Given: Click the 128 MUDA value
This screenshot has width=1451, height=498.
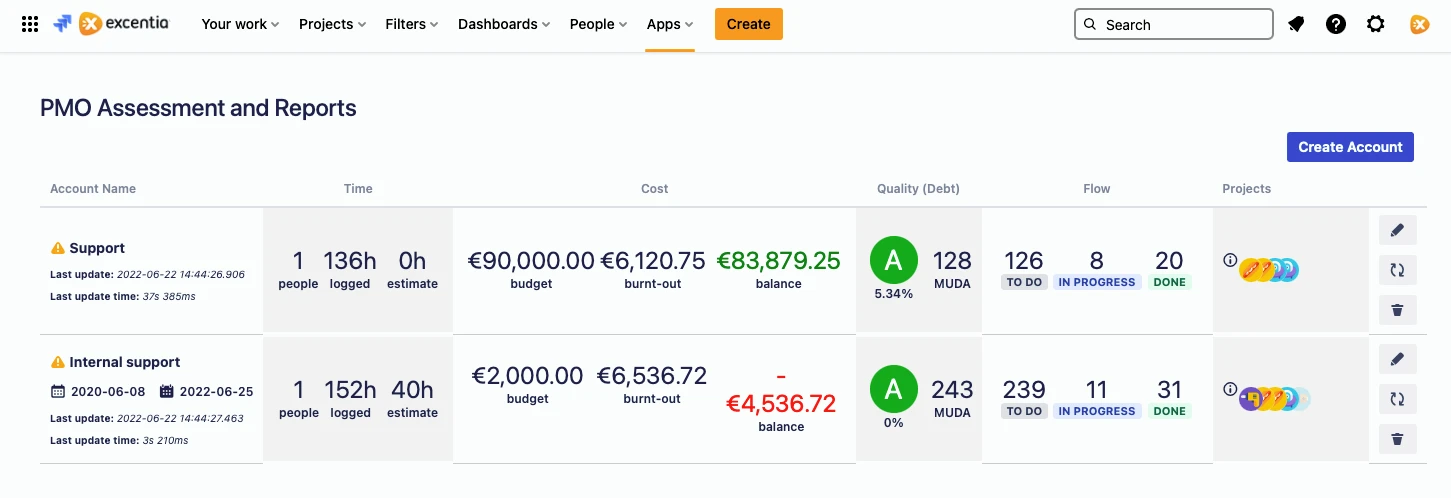Looking at the screenshot, I should click(x=952, y=261).
